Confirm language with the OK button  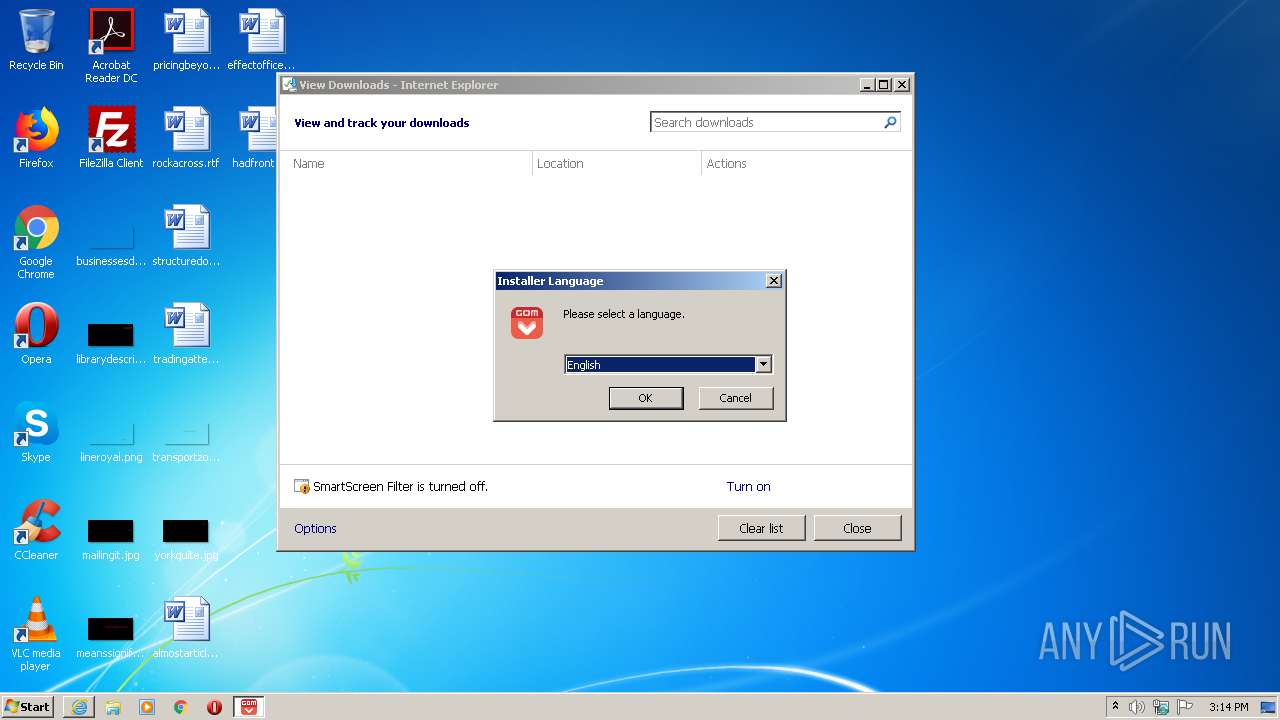tap(646, 398)
